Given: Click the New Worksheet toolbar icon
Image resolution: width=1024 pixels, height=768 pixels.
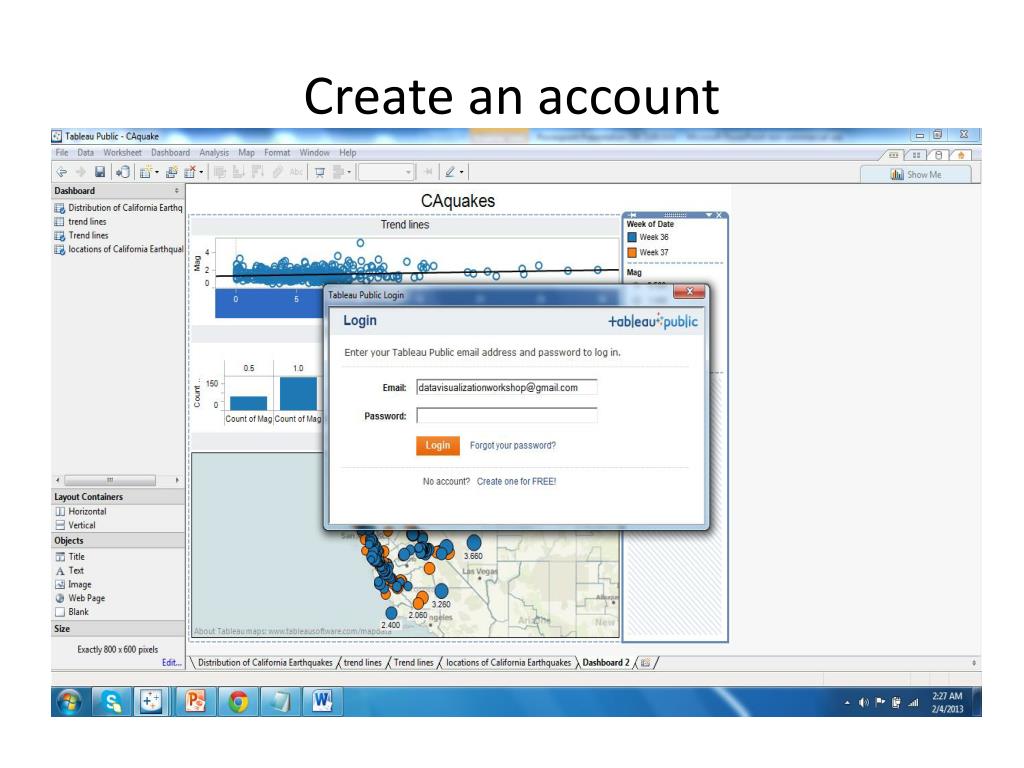Looking at the screenshot, I should coord(146,172).
